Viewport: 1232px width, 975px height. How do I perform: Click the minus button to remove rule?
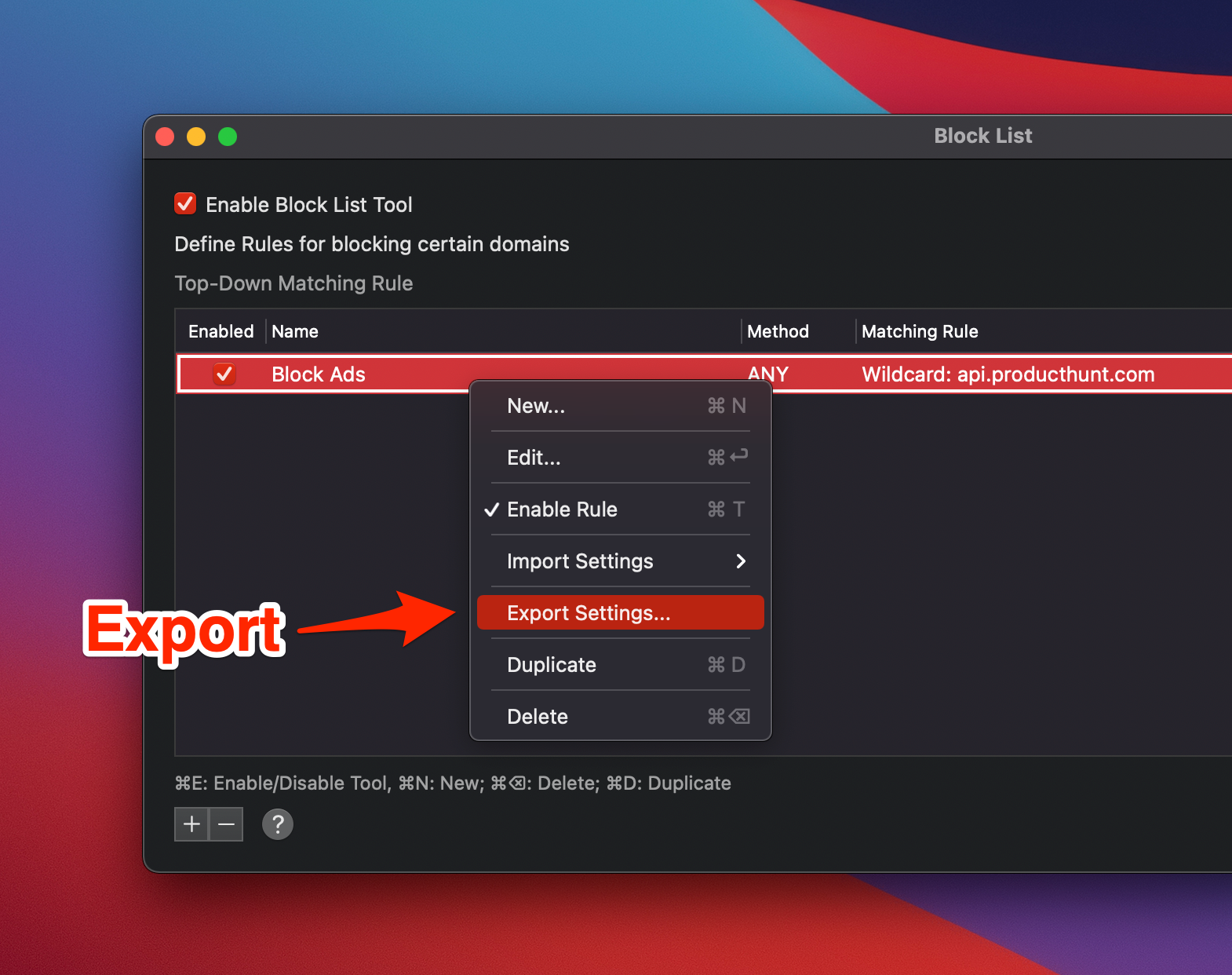pyautogui.click(x=226, y=824)
